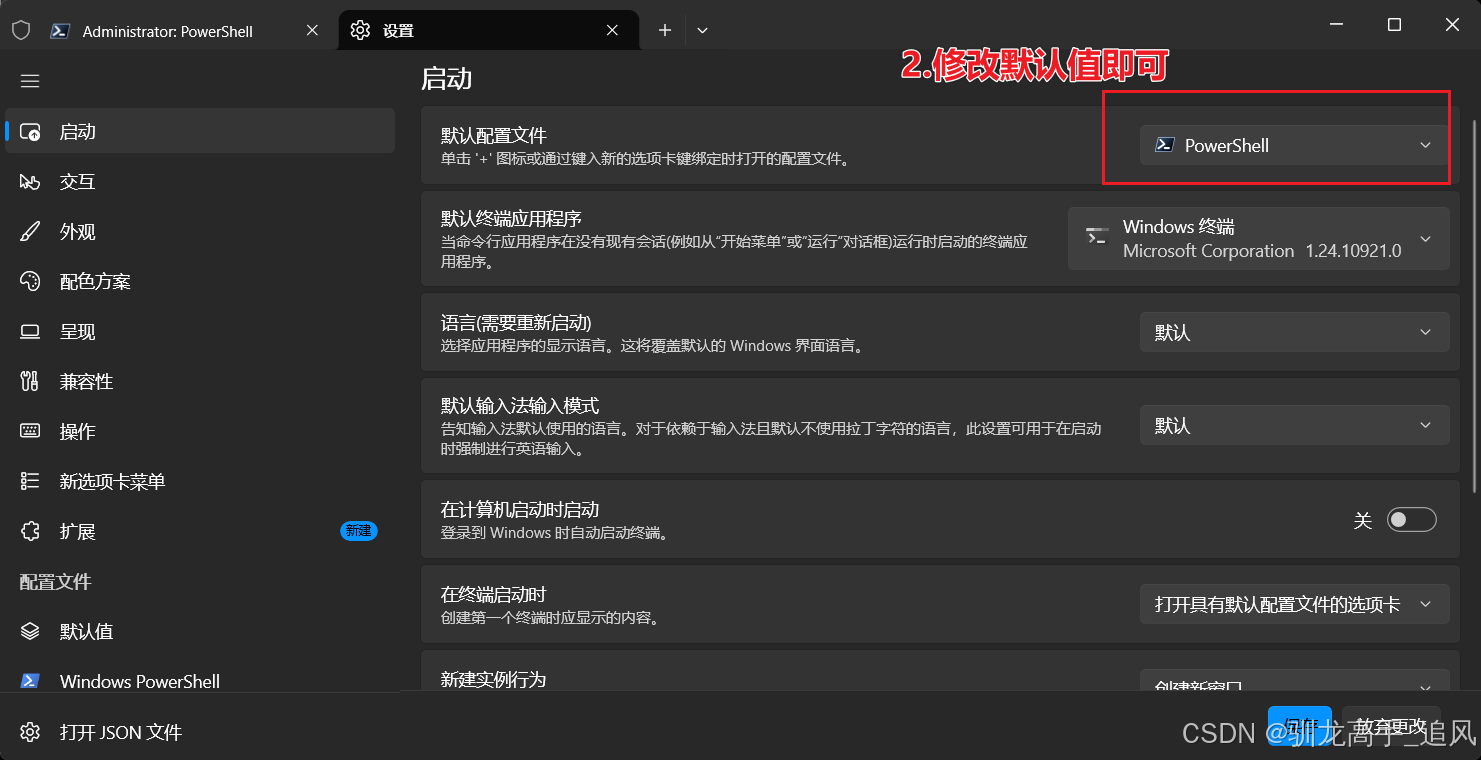Open the 新建实例行为 dropdown
1481x760 pixels.
pyautogui.click(x=1294, y=682)
